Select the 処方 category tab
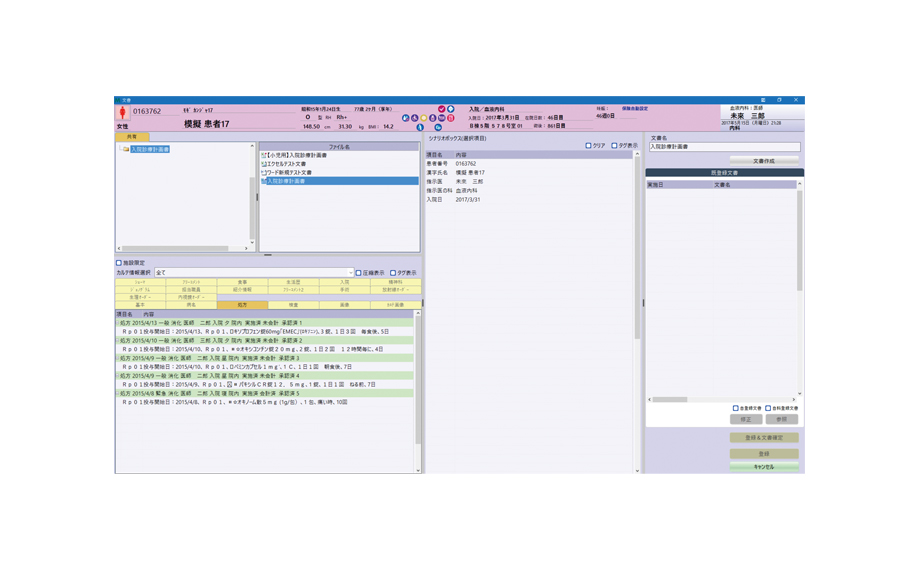The width and height of the screenshot is (920, 570). coord(242,305)
